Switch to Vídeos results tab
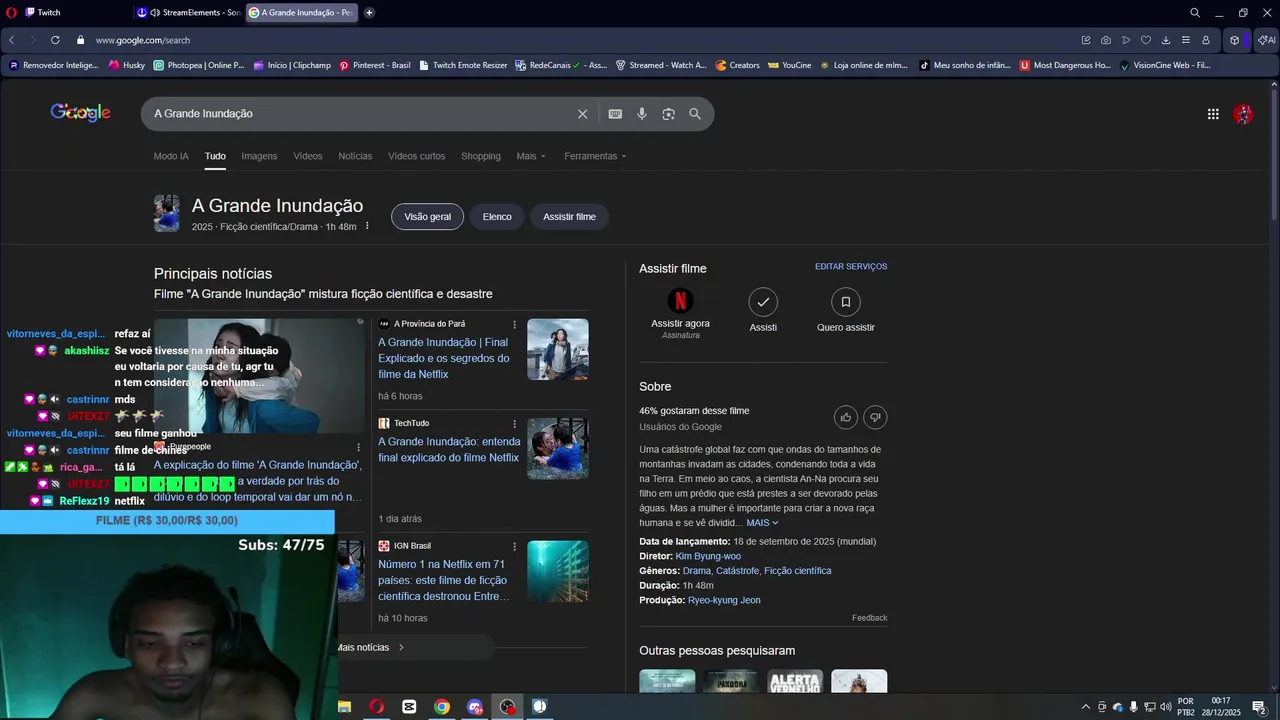Screen dimensions: 1280x720 308,156
